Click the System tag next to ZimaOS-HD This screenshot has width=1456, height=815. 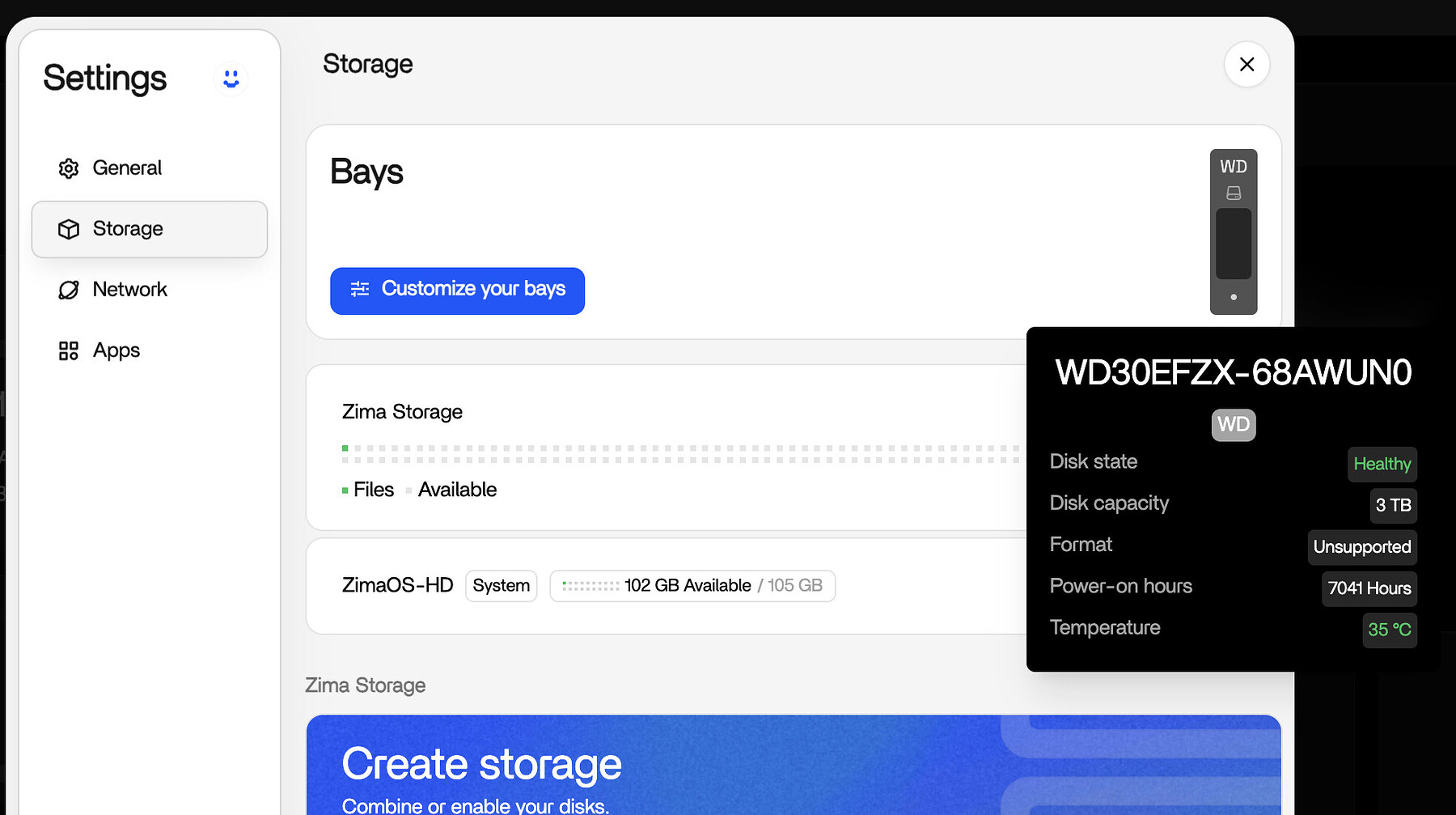pos(502,586)
